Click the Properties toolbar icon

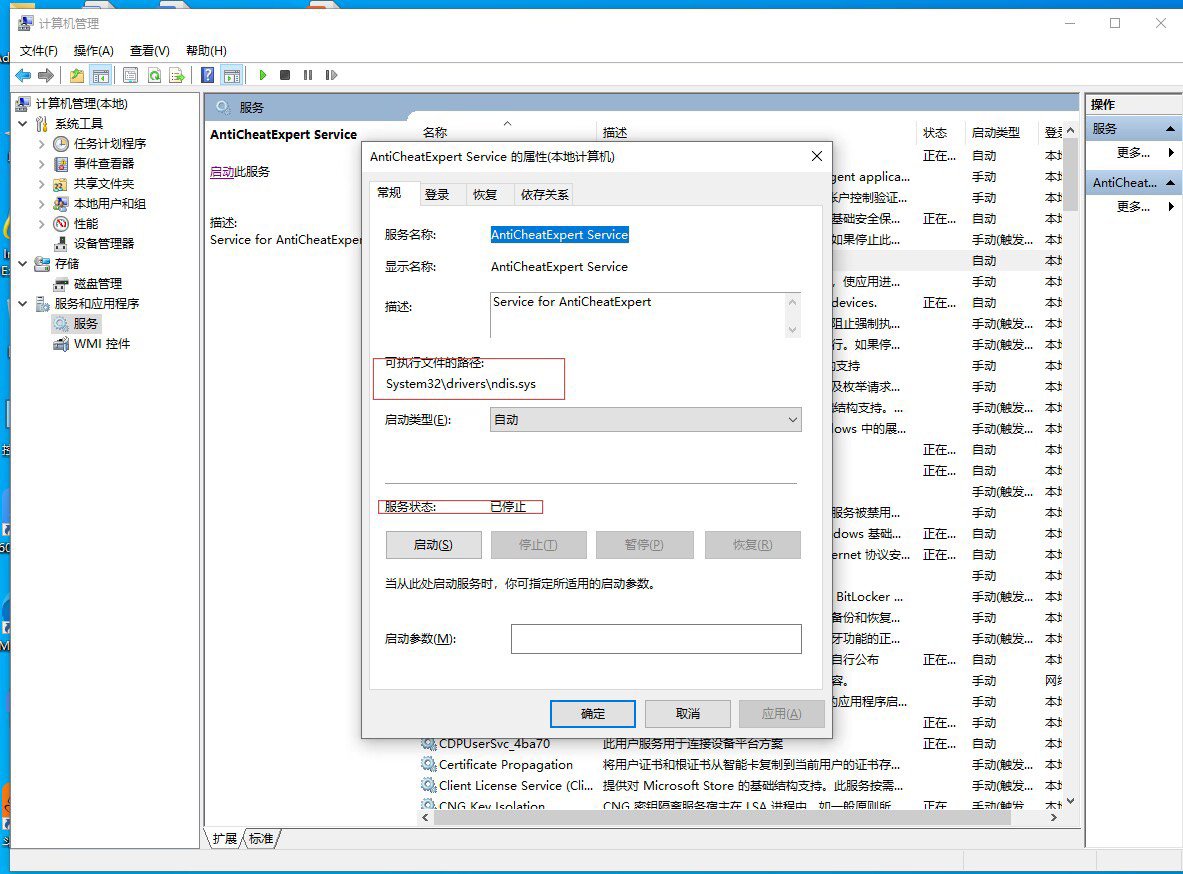(131, 75)
